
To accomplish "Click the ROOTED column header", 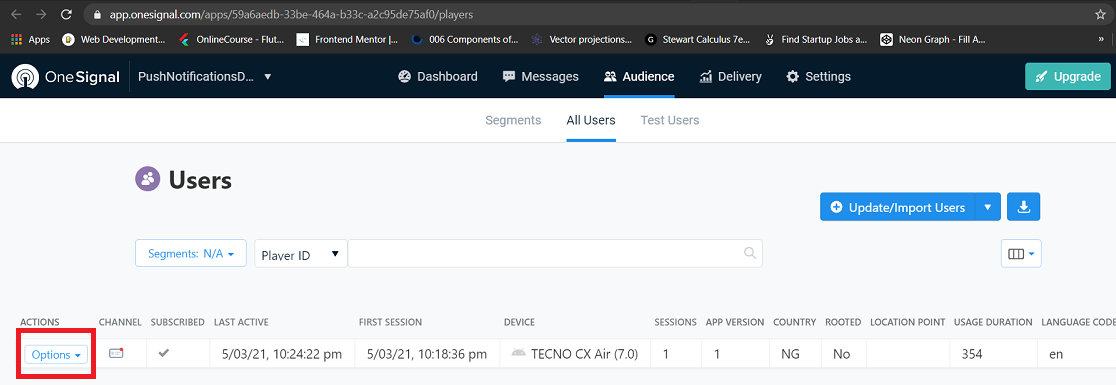I will pos(843,322).
